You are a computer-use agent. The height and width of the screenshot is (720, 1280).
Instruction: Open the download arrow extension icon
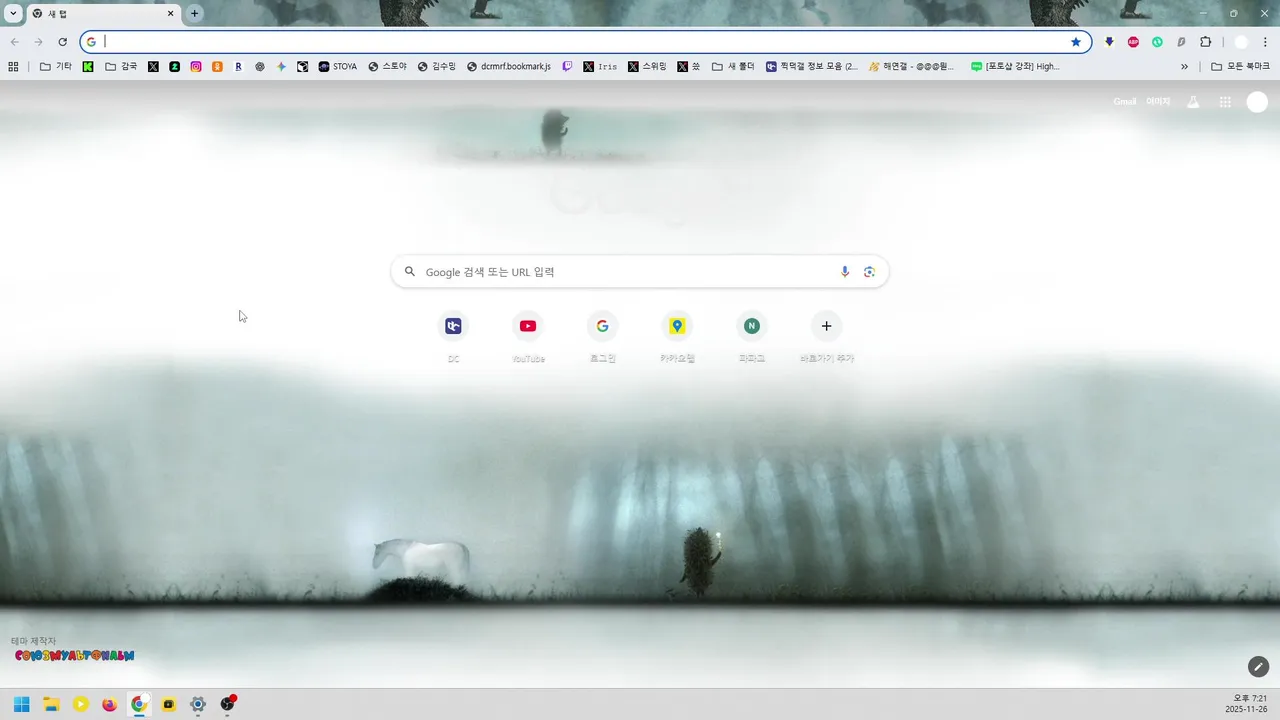1109,42
